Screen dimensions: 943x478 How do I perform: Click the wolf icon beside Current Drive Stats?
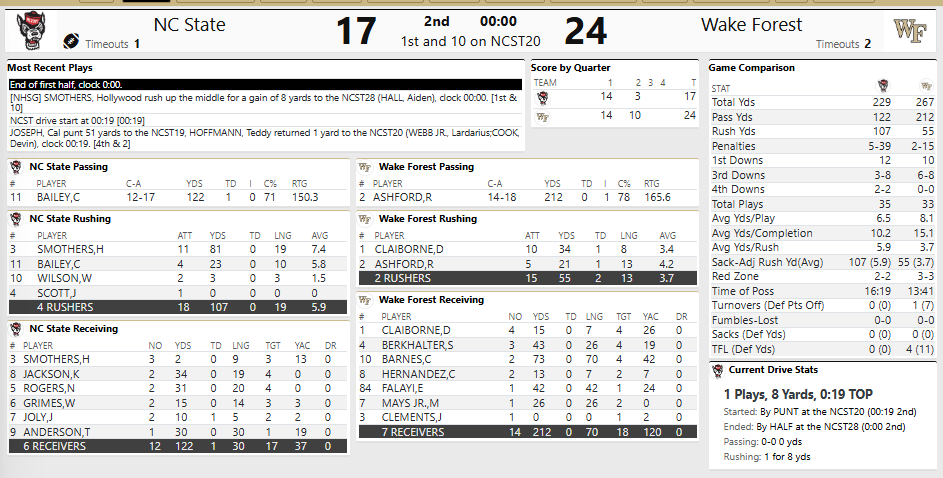point(717,370)
